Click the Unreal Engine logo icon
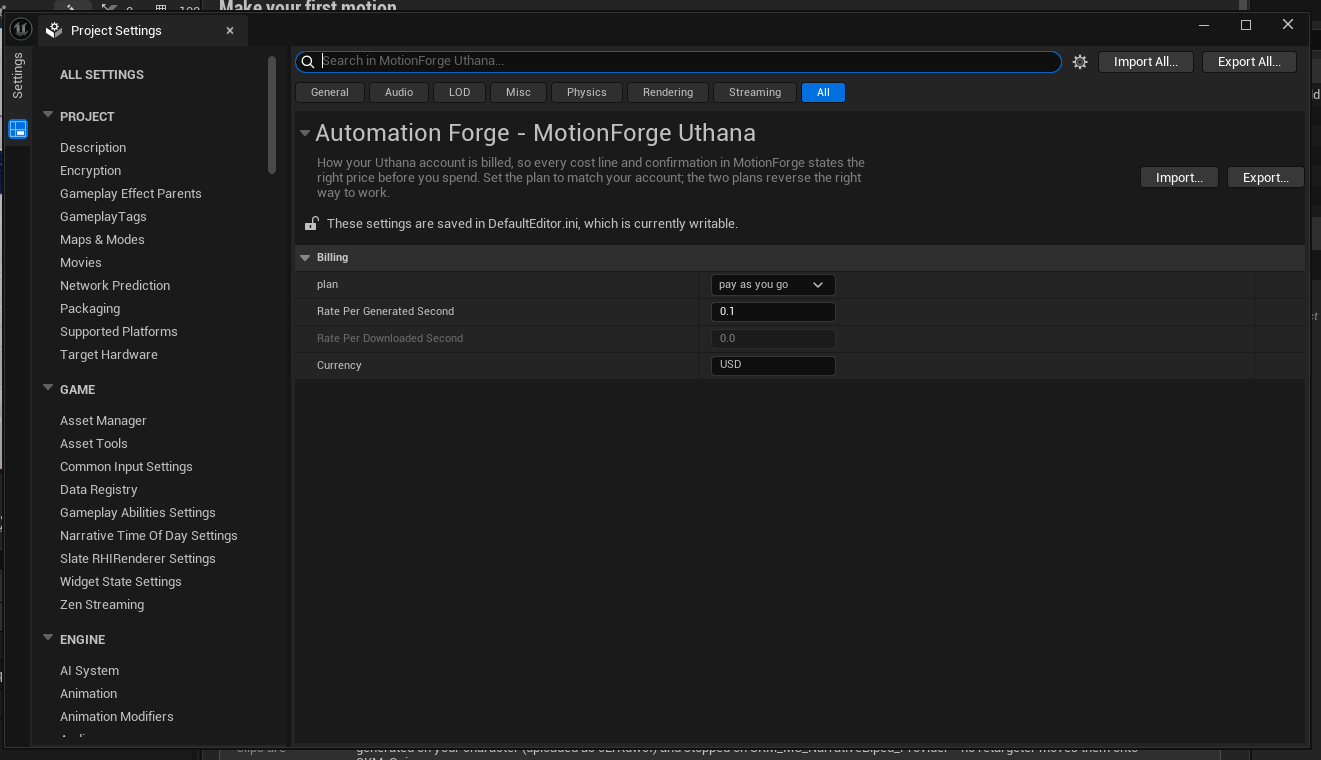Screen dimensions: 1321x760 point(20,29)
